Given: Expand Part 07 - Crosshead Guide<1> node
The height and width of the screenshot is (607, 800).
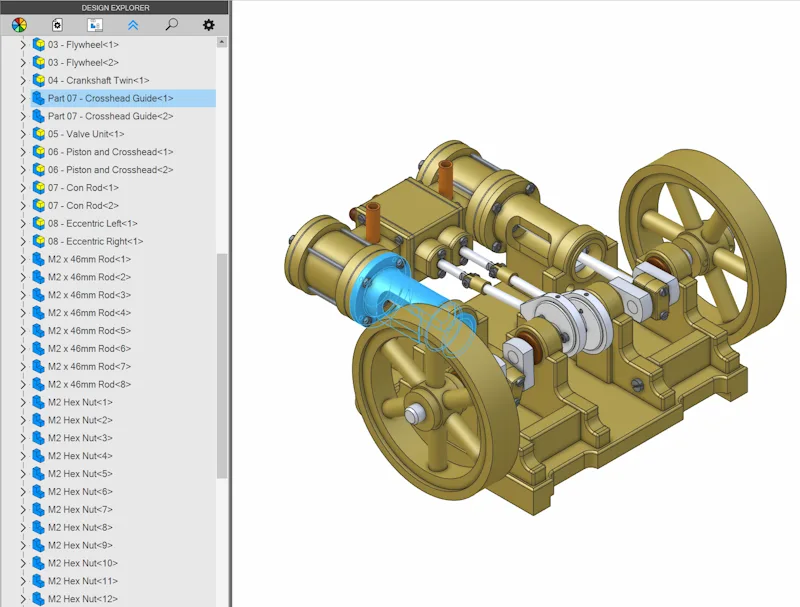Looking at the screenshot, I should [x=23, y=98].
